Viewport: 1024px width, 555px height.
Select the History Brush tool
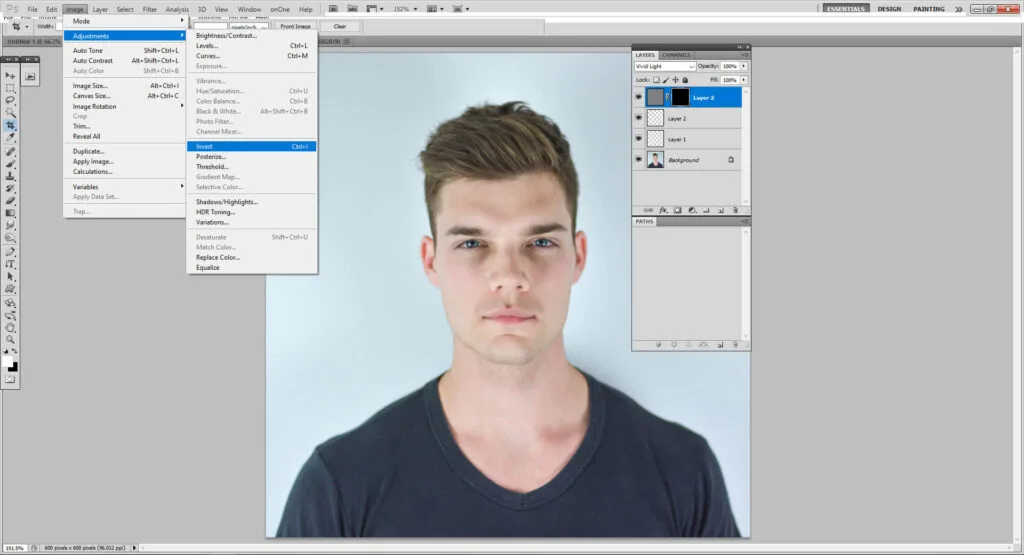coord(10,189)
